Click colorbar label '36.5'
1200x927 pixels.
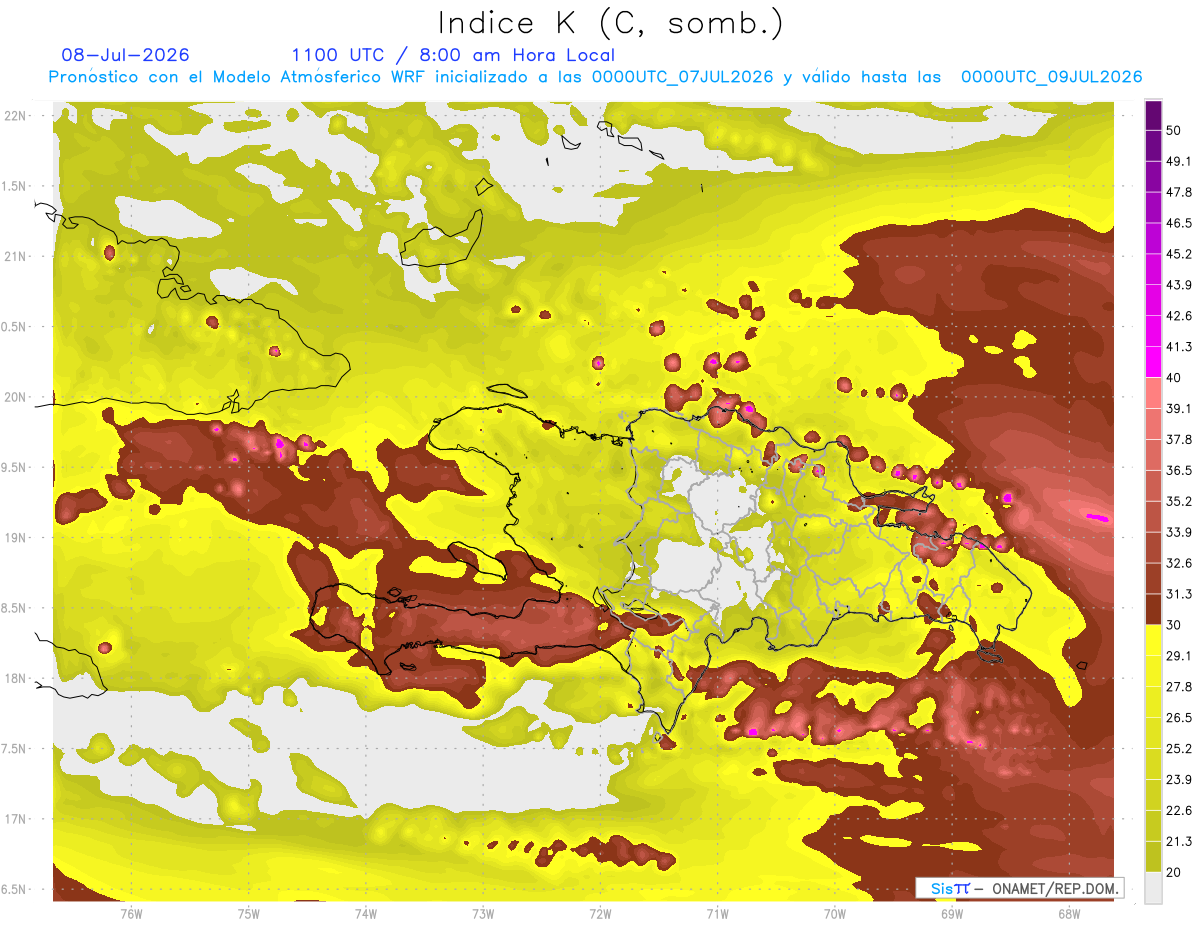pyautogui.click(x=1178, y=470)
